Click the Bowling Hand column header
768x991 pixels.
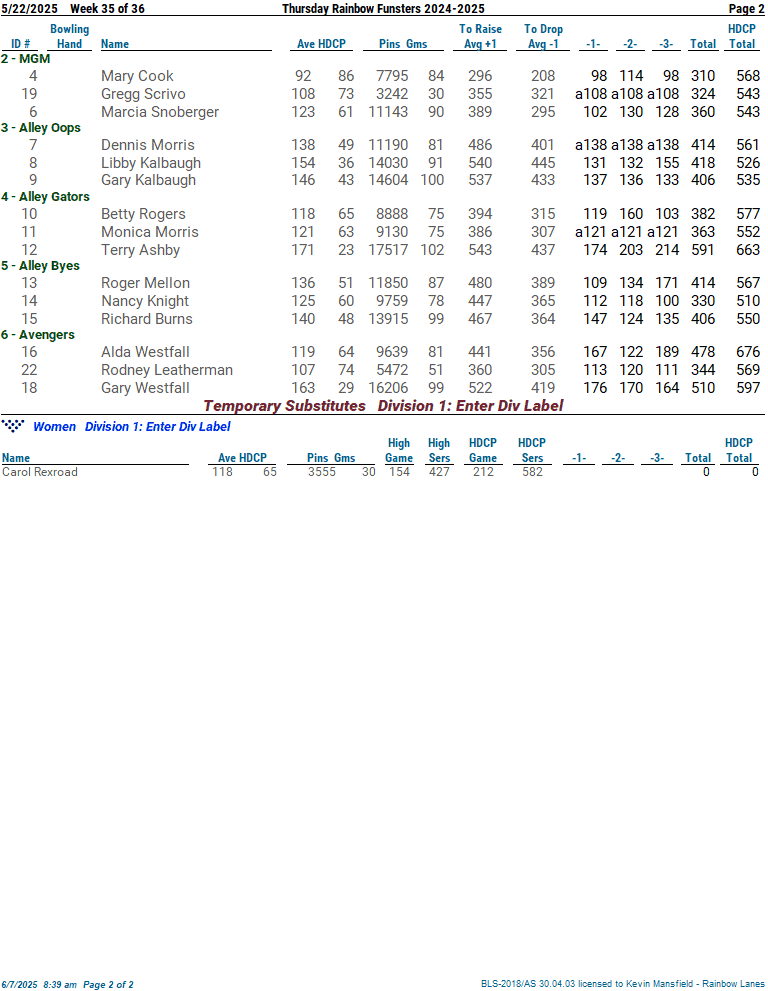coord(70,37)
